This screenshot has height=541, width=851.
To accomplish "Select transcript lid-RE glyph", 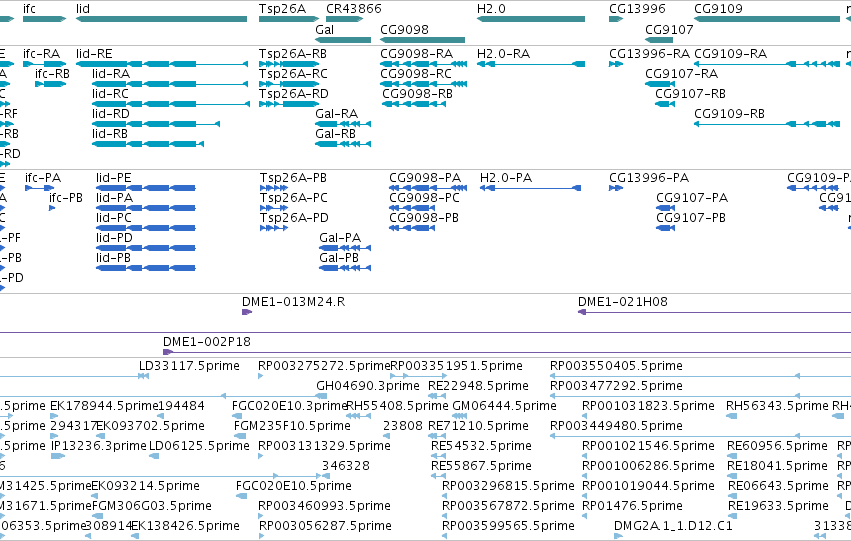I will (x=162, y=64).
